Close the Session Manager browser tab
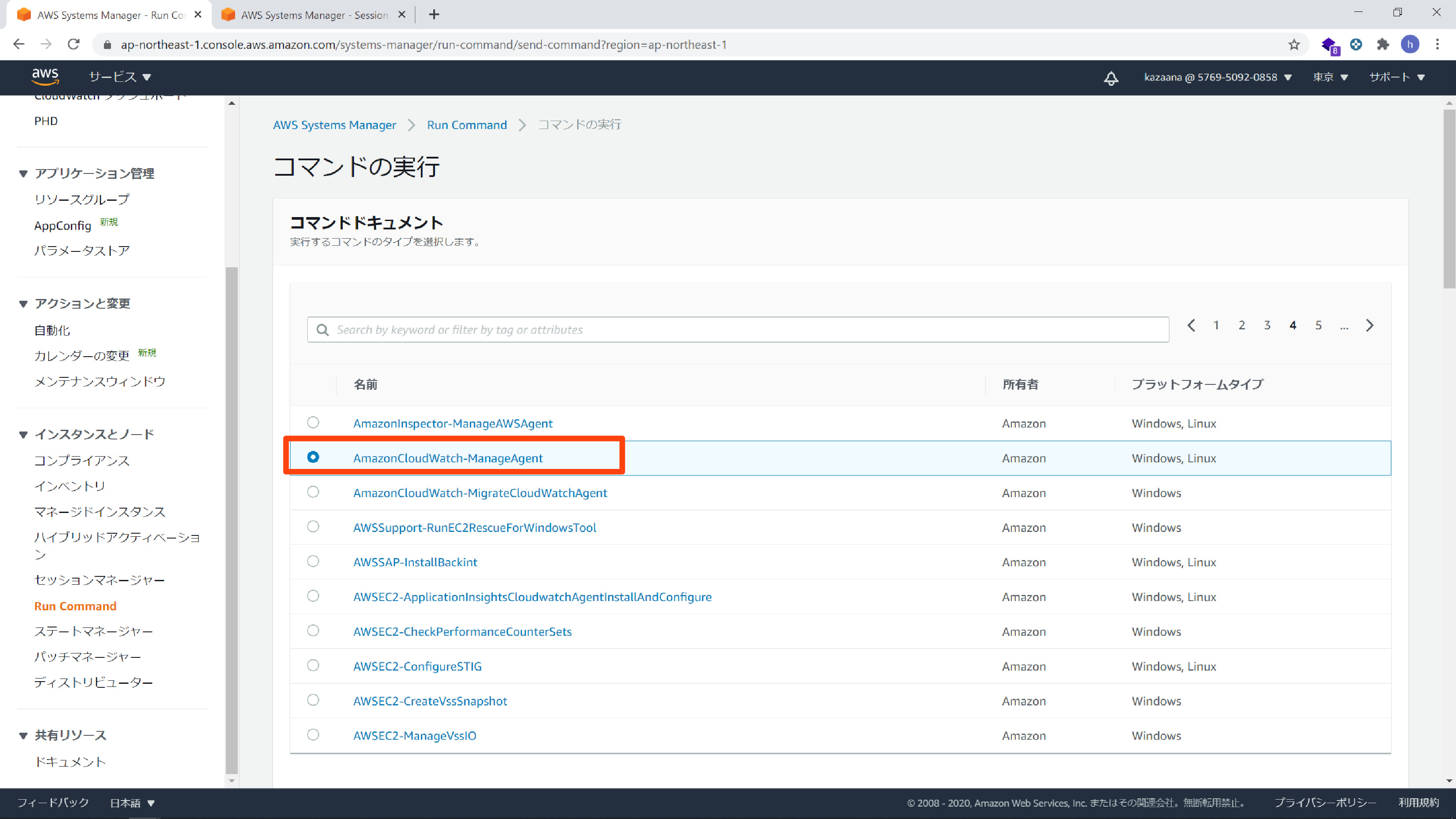The width and height of the screenshot is (1456, 819). pyautogui.click(x=402, y=15)
